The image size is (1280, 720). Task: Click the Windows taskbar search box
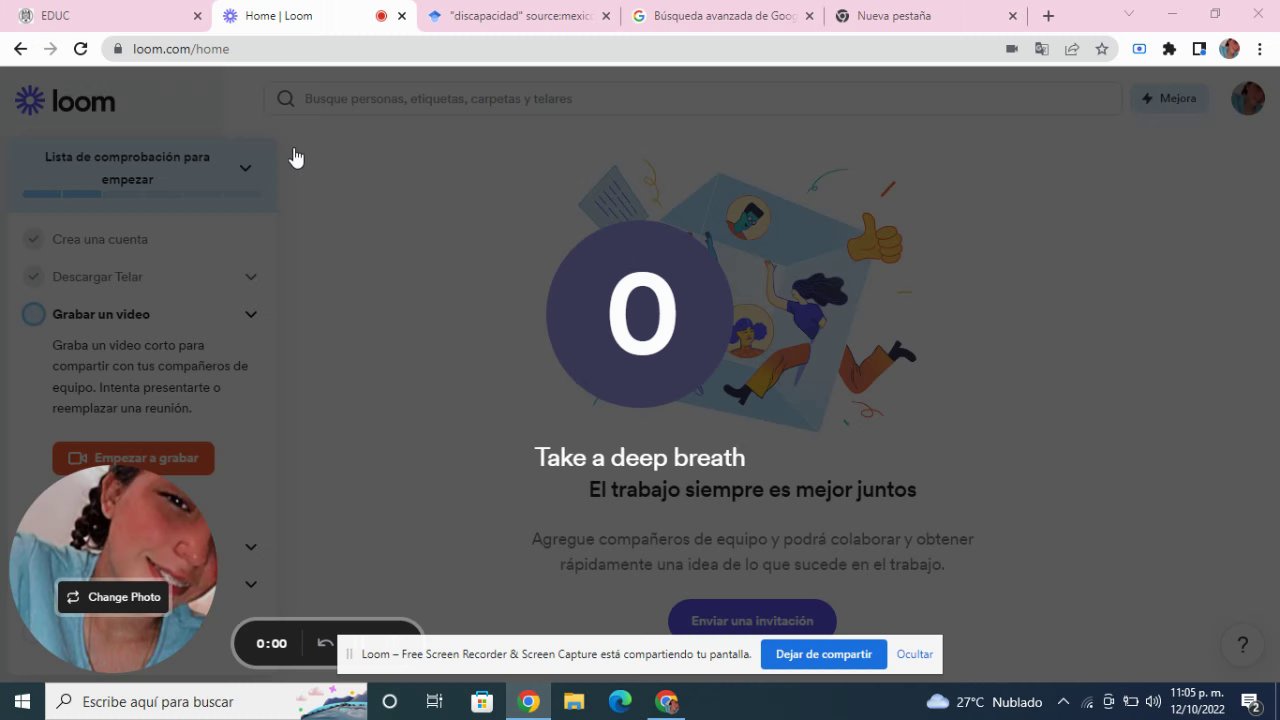click(x=207, y=701)
